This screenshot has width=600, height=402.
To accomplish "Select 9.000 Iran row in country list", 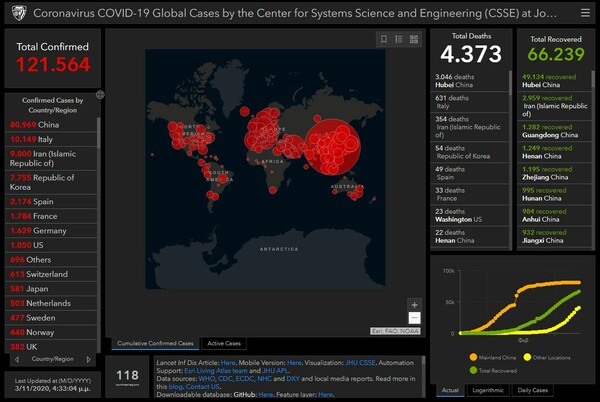I will pos(51,158).
